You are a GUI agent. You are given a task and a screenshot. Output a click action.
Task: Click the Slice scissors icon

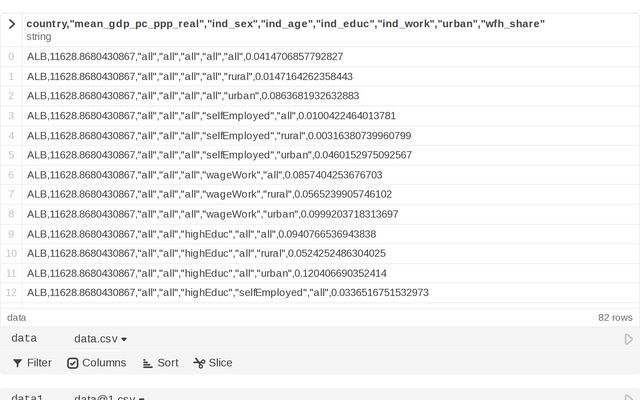[x=199, y=363]
